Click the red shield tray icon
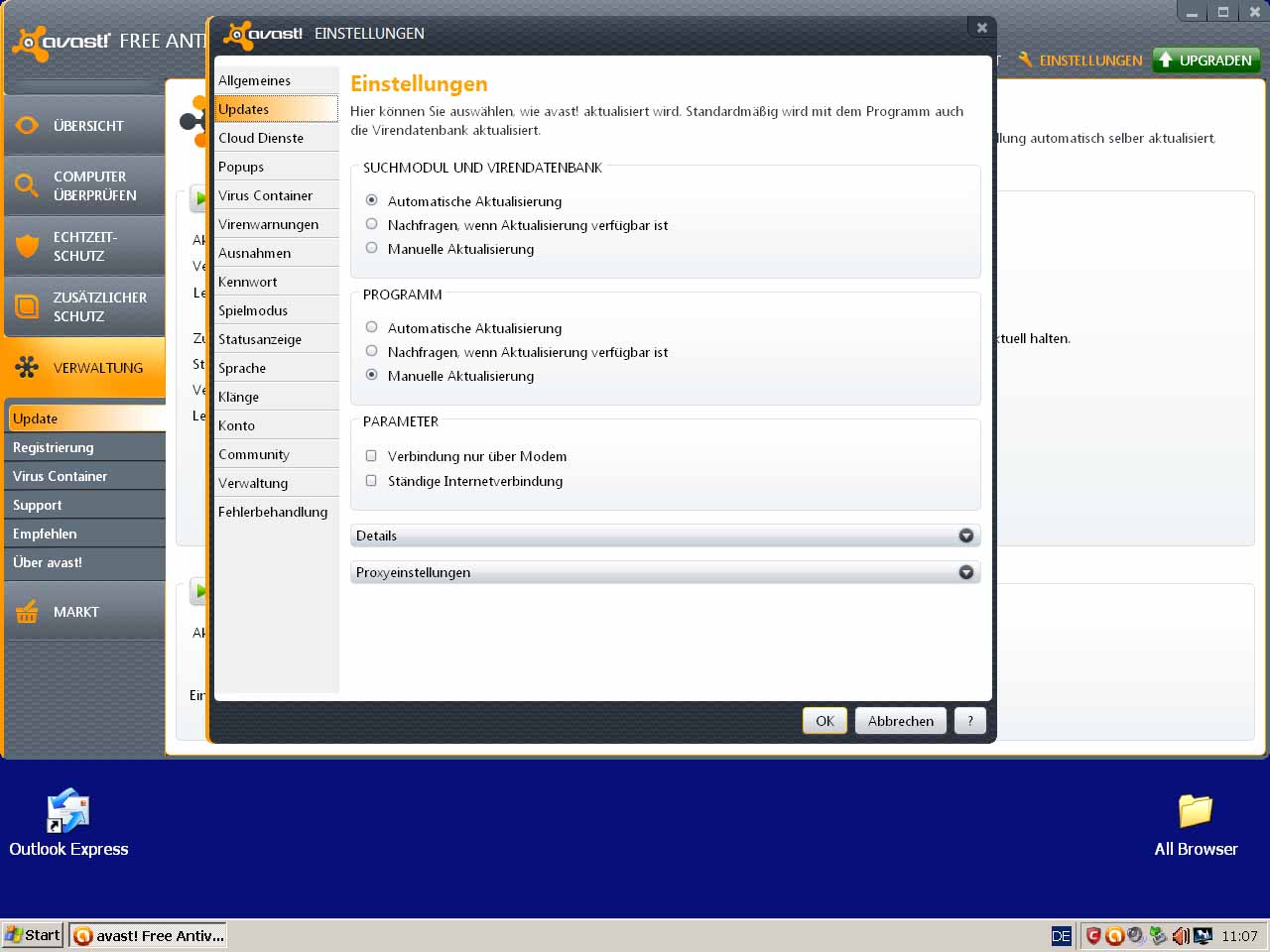The image size is (1270, 952). click(x=1093, y=935)
